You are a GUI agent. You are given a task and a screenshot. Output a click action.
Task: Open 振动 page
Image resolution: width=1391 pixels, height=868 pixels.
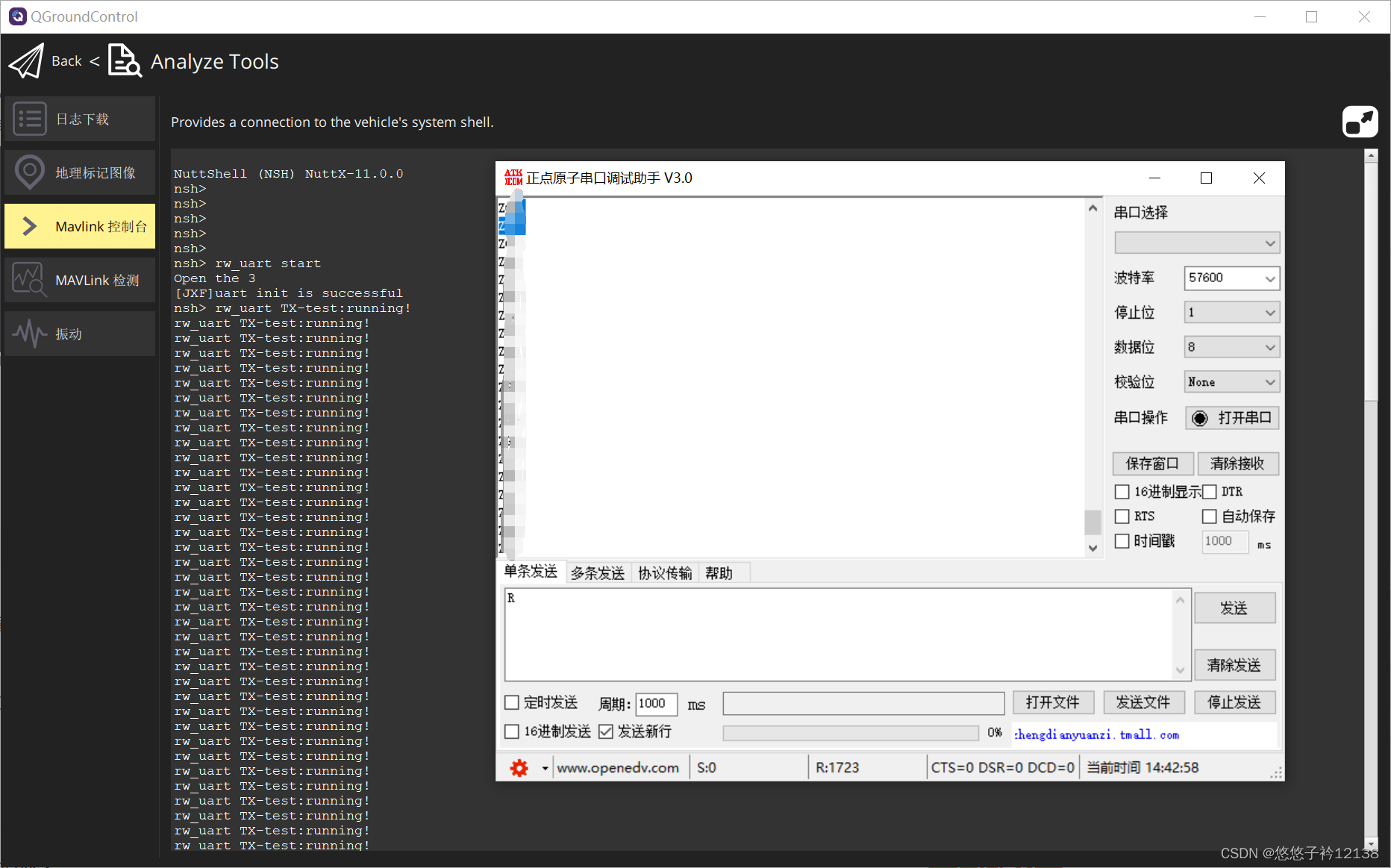click(80, 334)
